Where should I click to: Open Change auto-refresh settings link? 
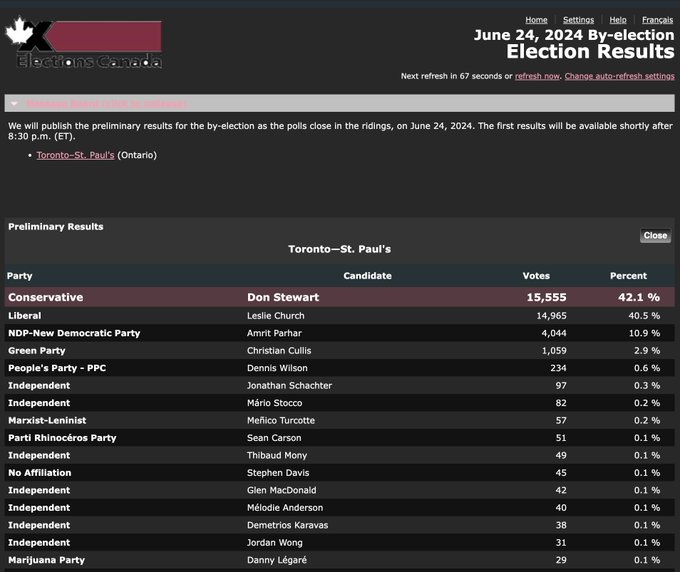point(619,76)
